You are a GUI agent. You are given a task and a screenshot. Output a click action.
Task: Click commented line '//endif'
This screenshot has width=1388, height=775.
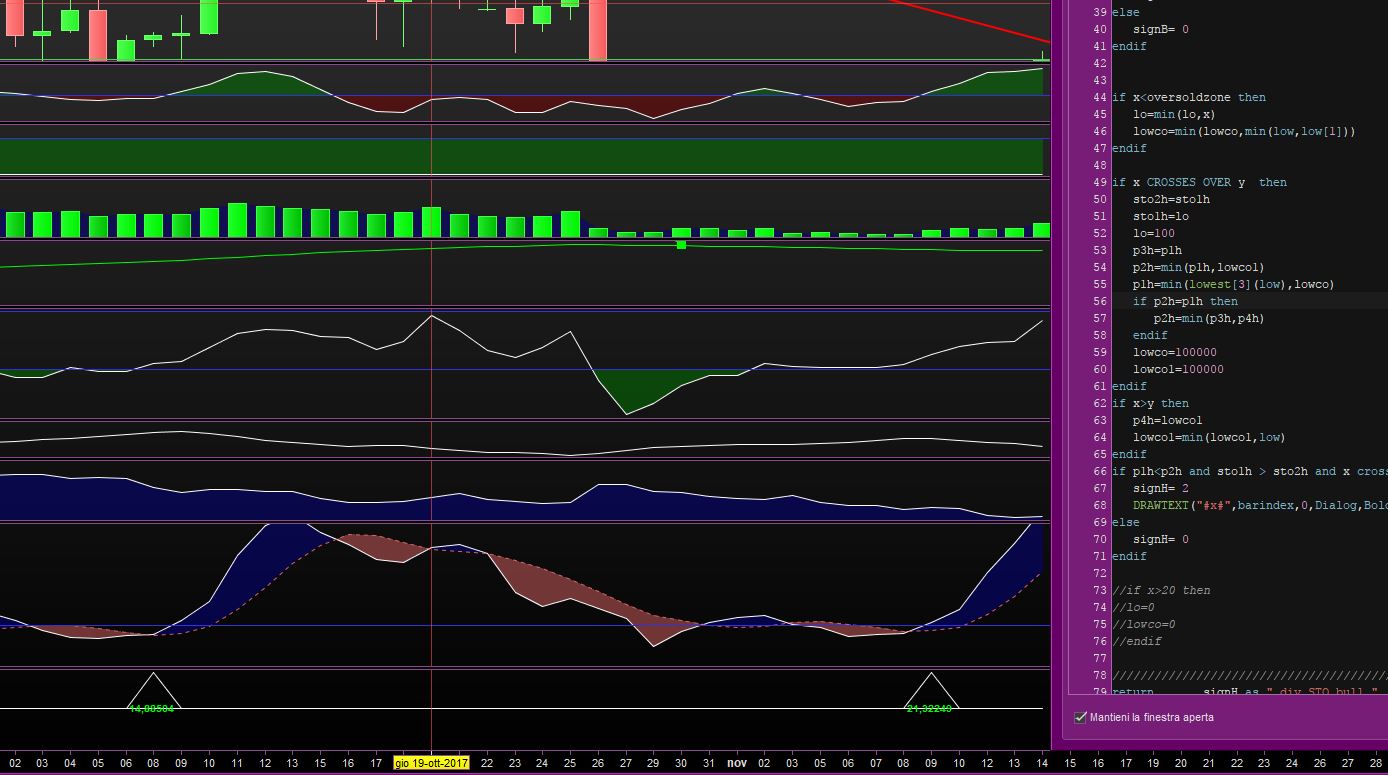coord(1136,641)
